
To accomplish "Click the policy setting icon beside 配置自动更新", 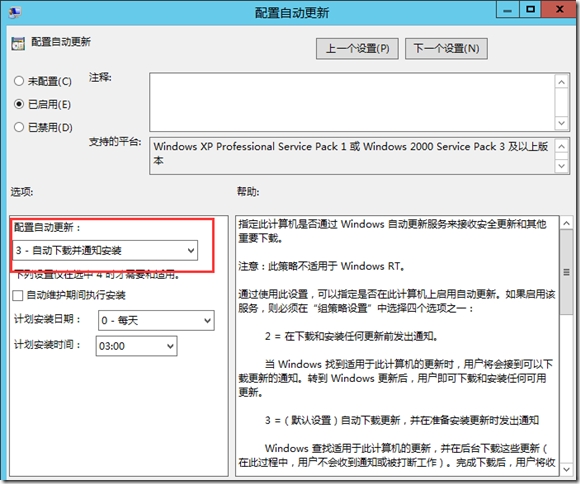I will coord(18,43).
